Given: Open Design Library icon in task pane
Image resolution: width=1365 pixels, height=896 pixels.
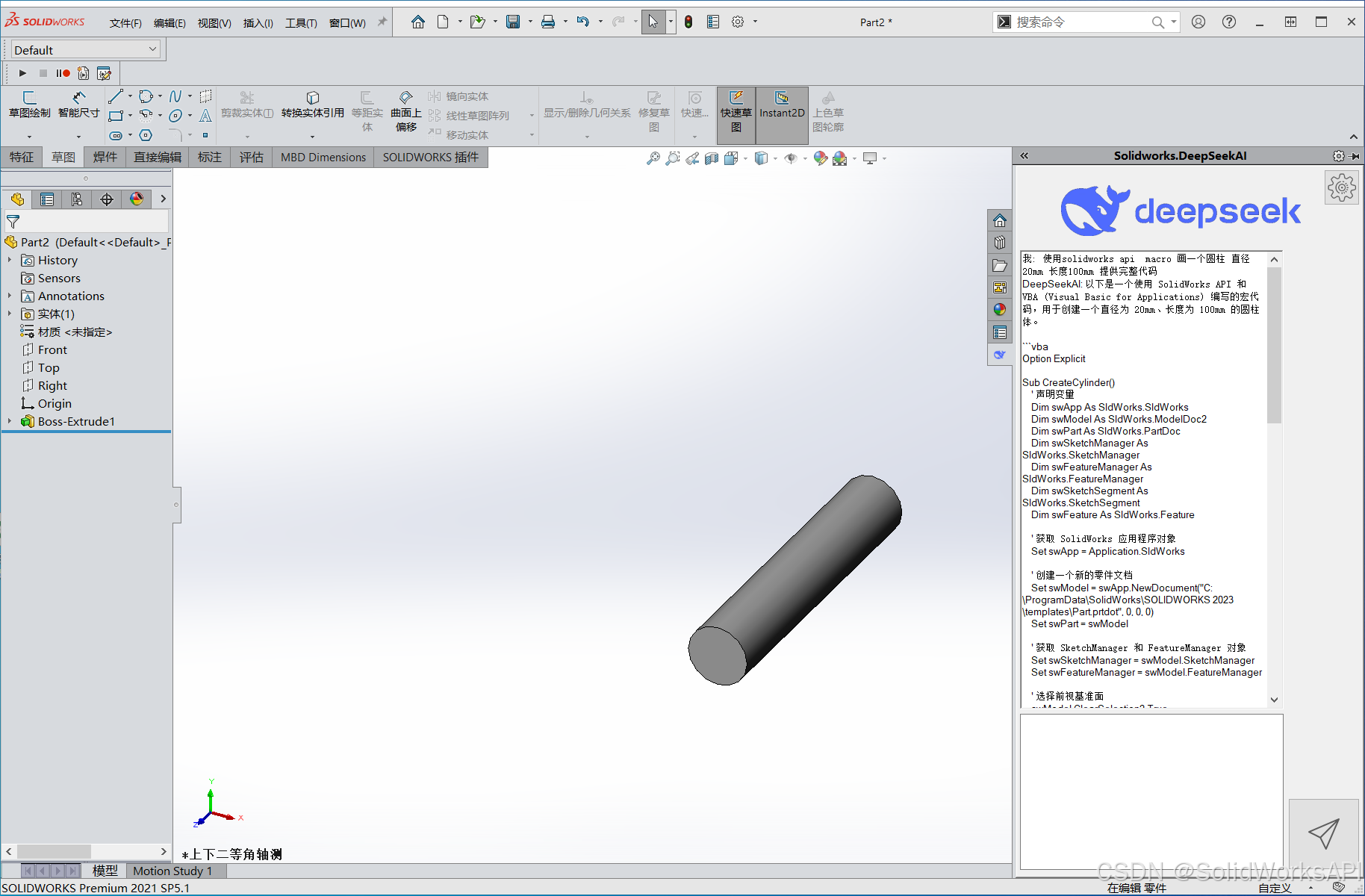Looking at the screenshot, I should click(1000, 243).
